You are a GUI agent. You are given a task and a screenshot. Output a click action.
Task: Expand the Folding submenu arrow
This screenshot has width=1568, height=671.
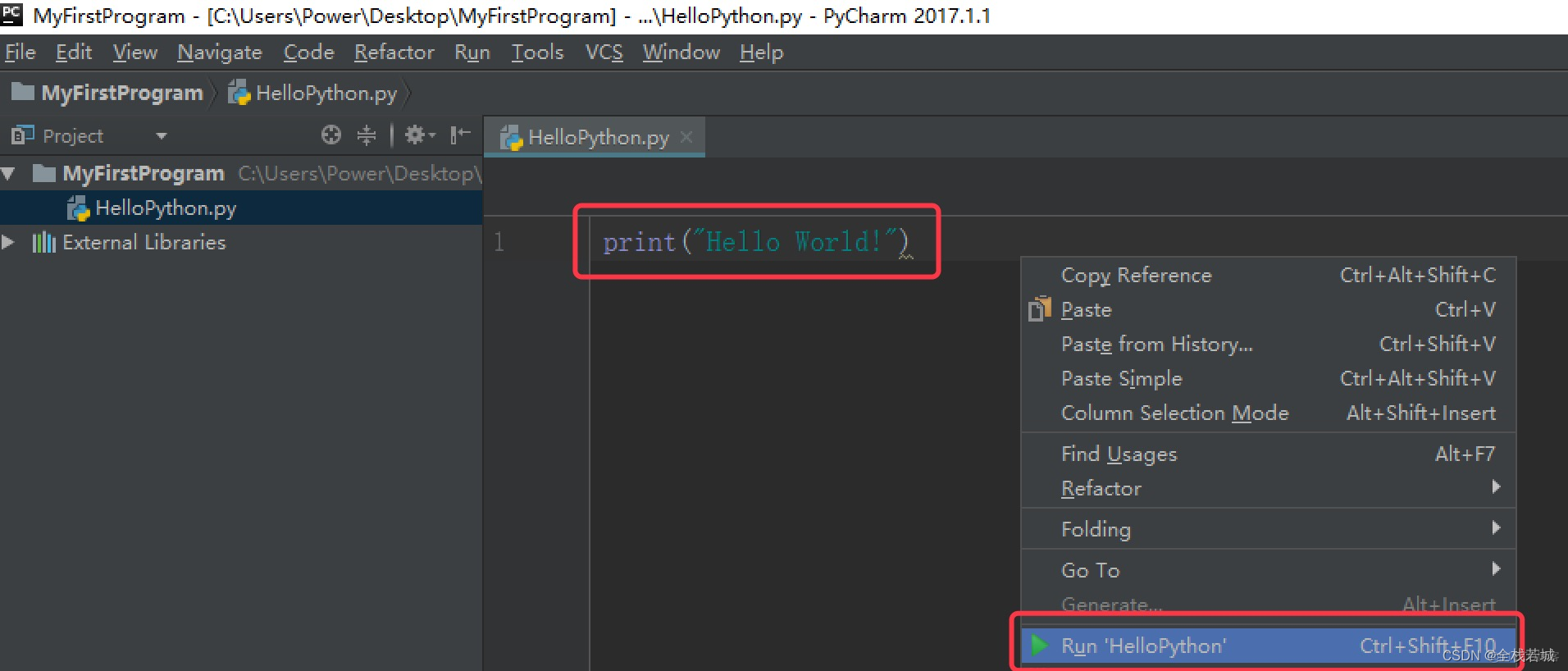tap(1496, 527)
